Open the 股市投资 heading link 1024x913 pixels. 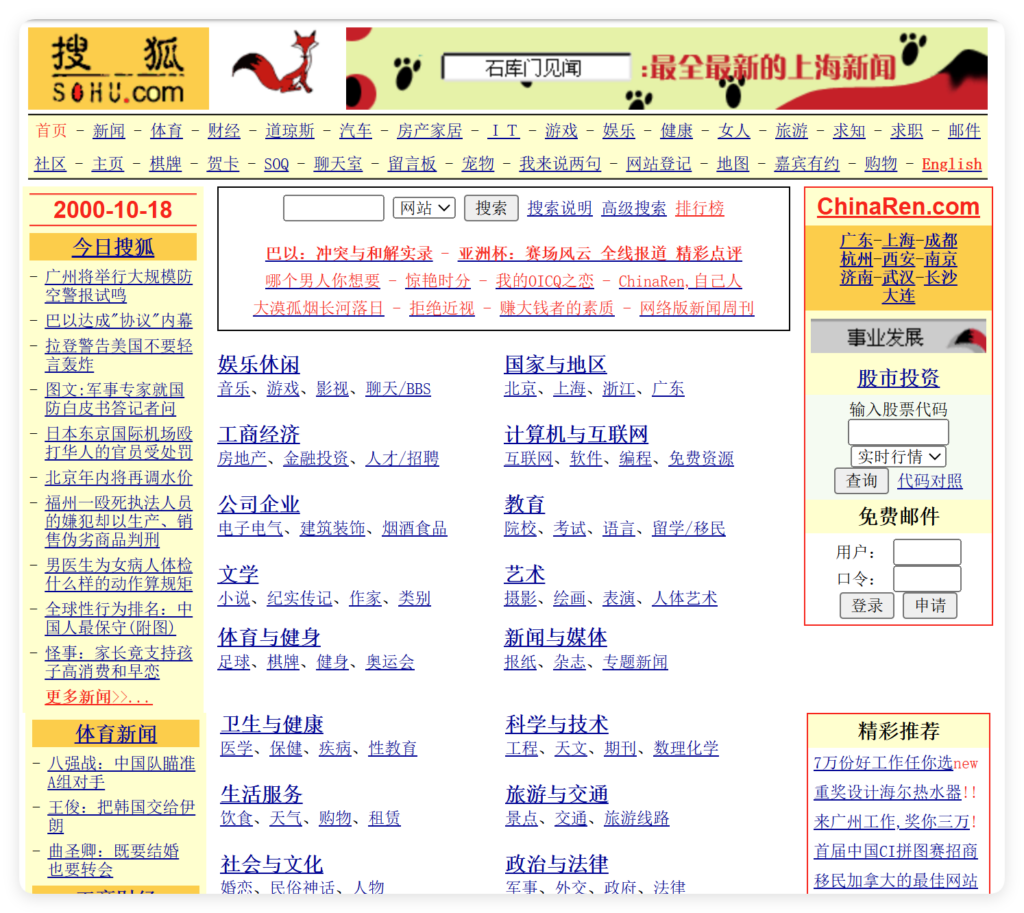(898, 377)
